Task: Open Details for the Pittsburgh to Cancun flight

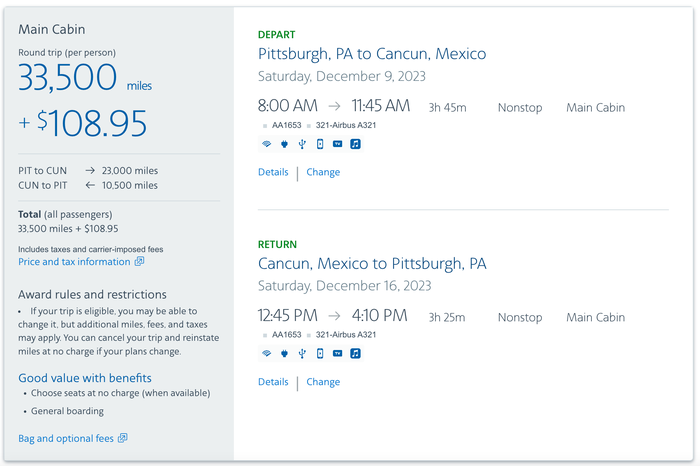Action: point(273,172)
